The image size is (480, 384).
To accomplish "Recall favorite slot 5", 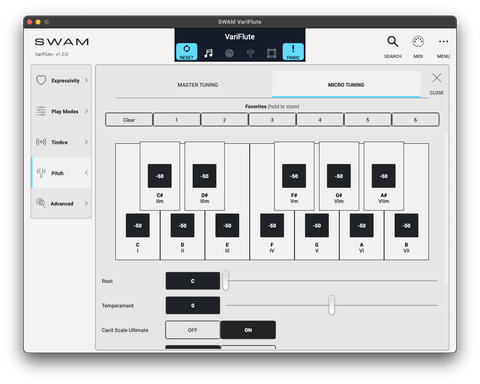I will tap(367, 120).
